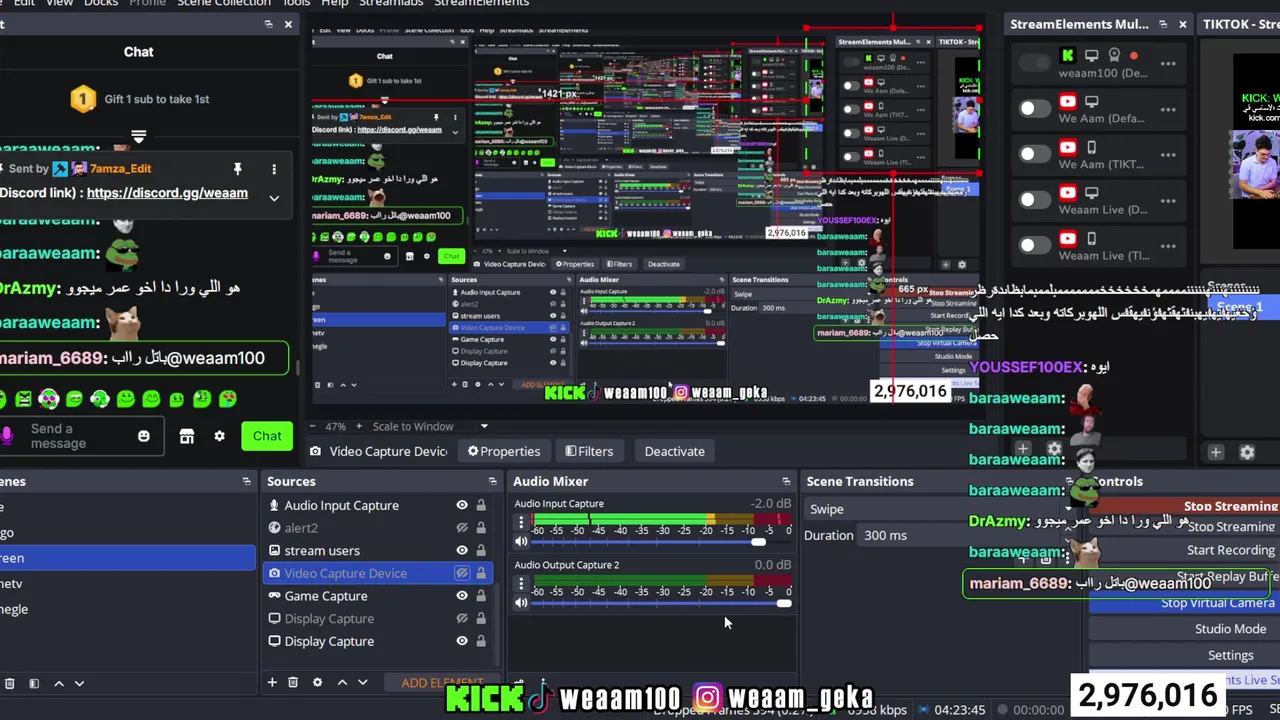Move scene up in Scenes toolbar
The image size is (1280, 720).
(58, 683)
